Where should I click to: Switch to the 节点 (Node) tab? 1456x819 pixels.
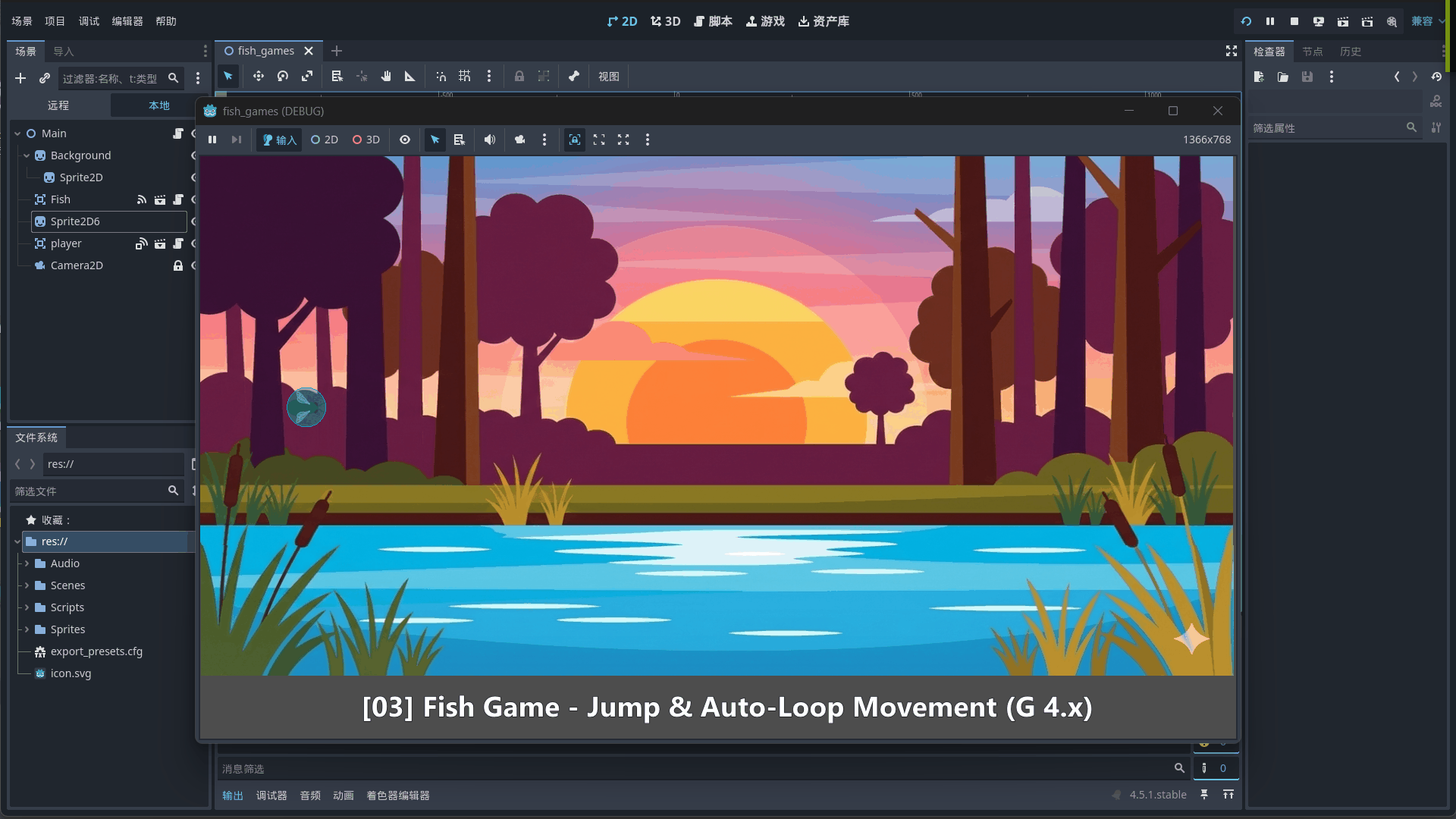point(1312,52)
